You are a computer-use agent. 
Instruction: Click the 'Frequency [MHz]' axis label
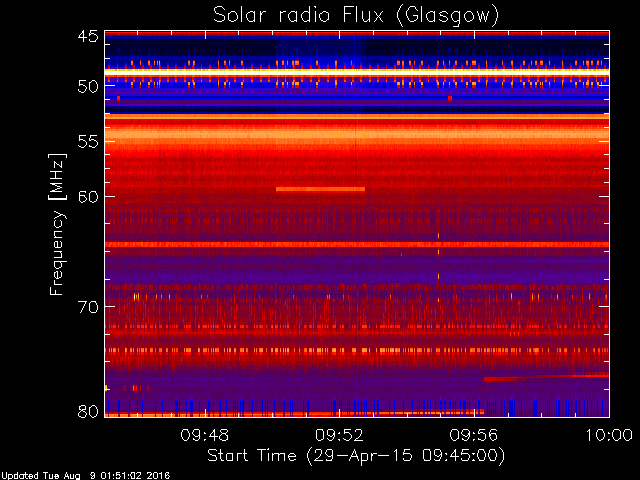tap(58, 224)
